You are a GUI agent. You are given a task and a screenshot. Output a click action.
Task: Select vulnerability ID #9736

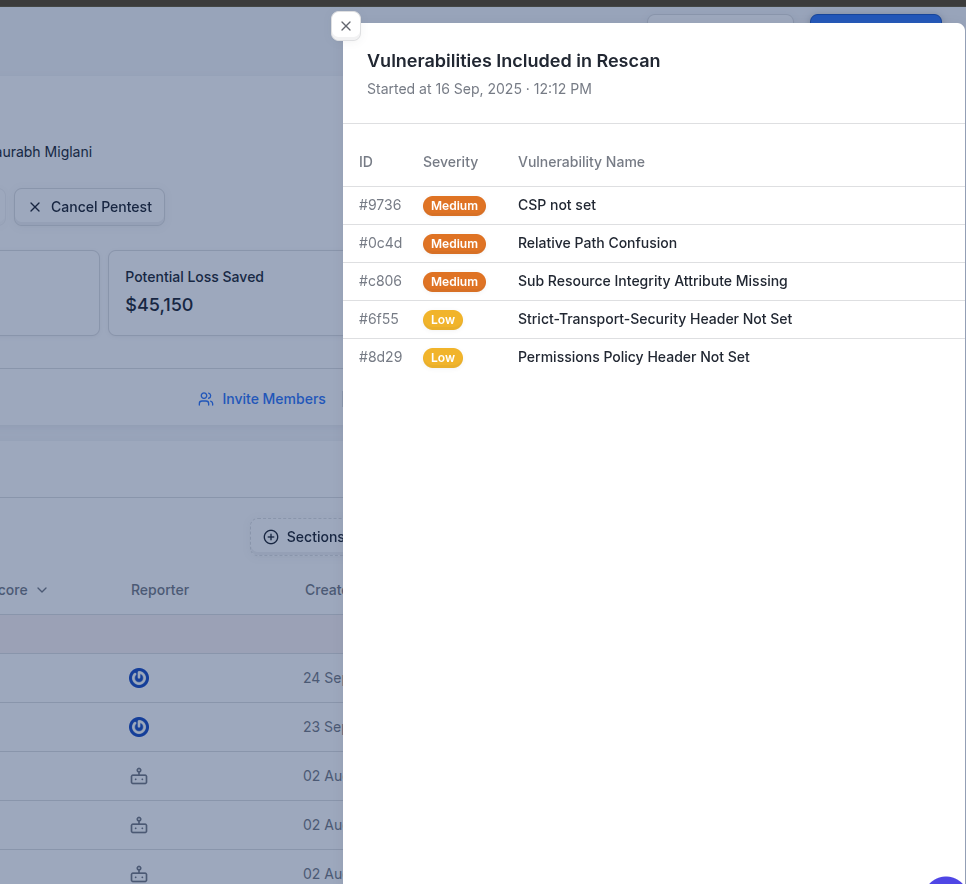tap(380, 205)
